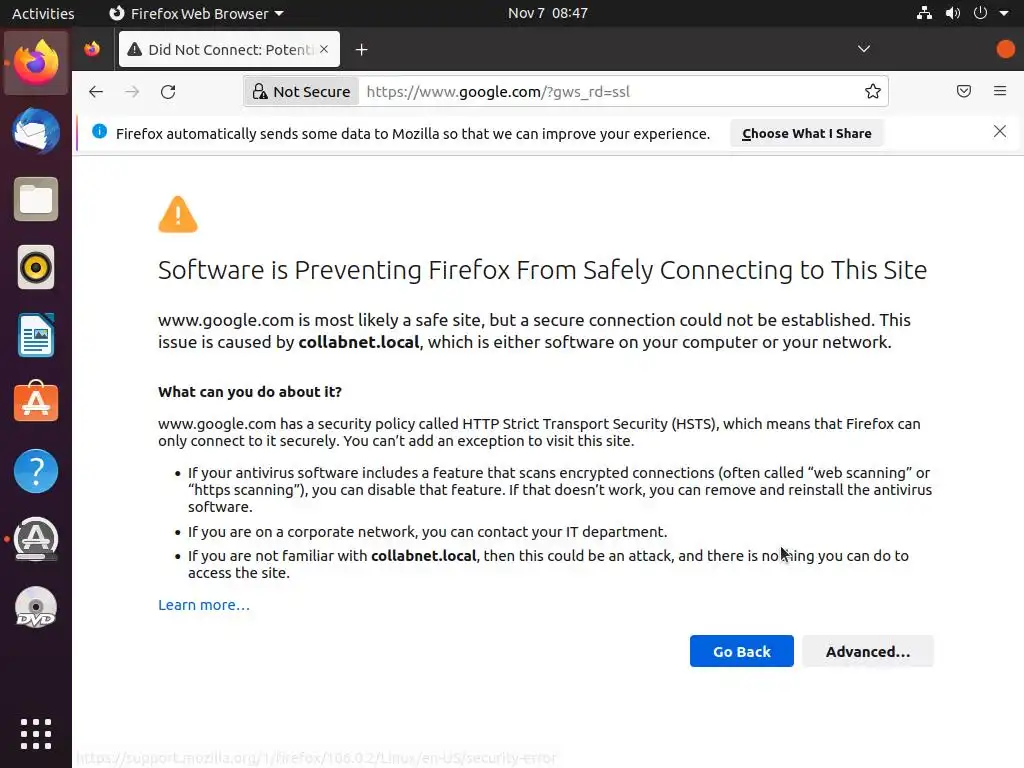This screenshot has width=1024, height=768.
Task: Click the Advanced… button
Action: coord(867,651)
